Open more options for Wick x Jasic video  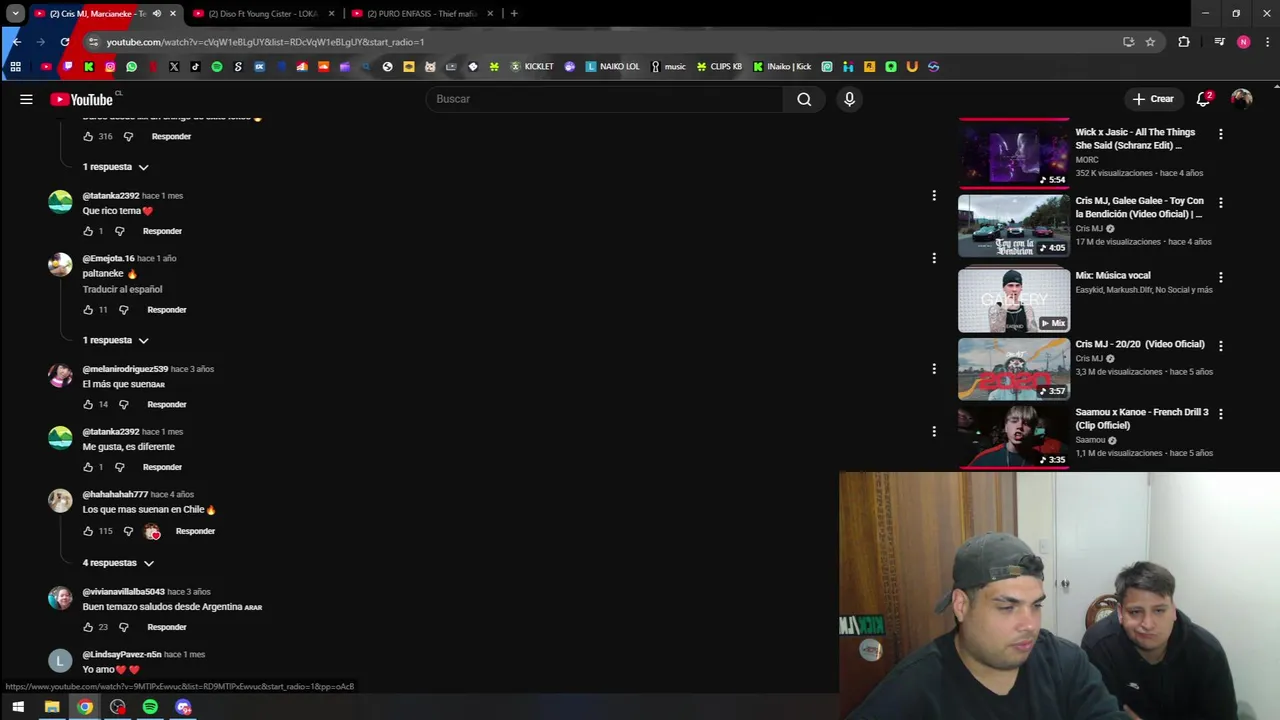1220,133
